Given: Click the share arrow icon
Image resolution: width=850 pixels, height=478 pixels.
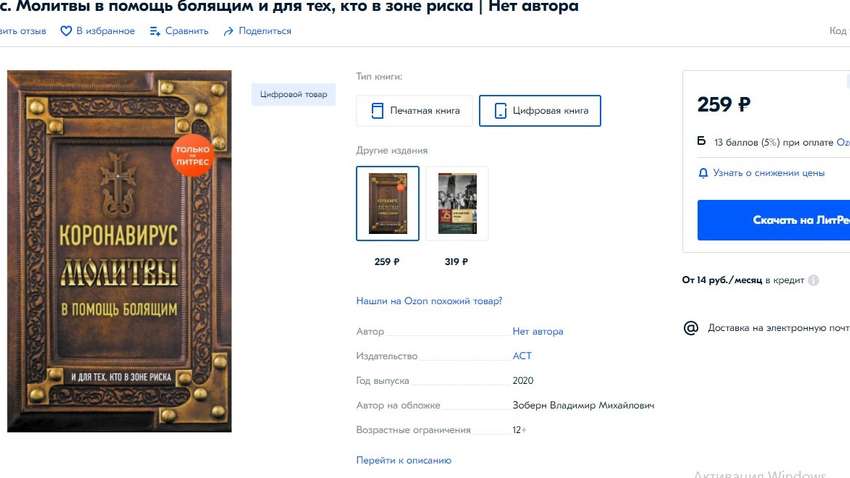Looking at the screenshot, I should coord(229,31).
